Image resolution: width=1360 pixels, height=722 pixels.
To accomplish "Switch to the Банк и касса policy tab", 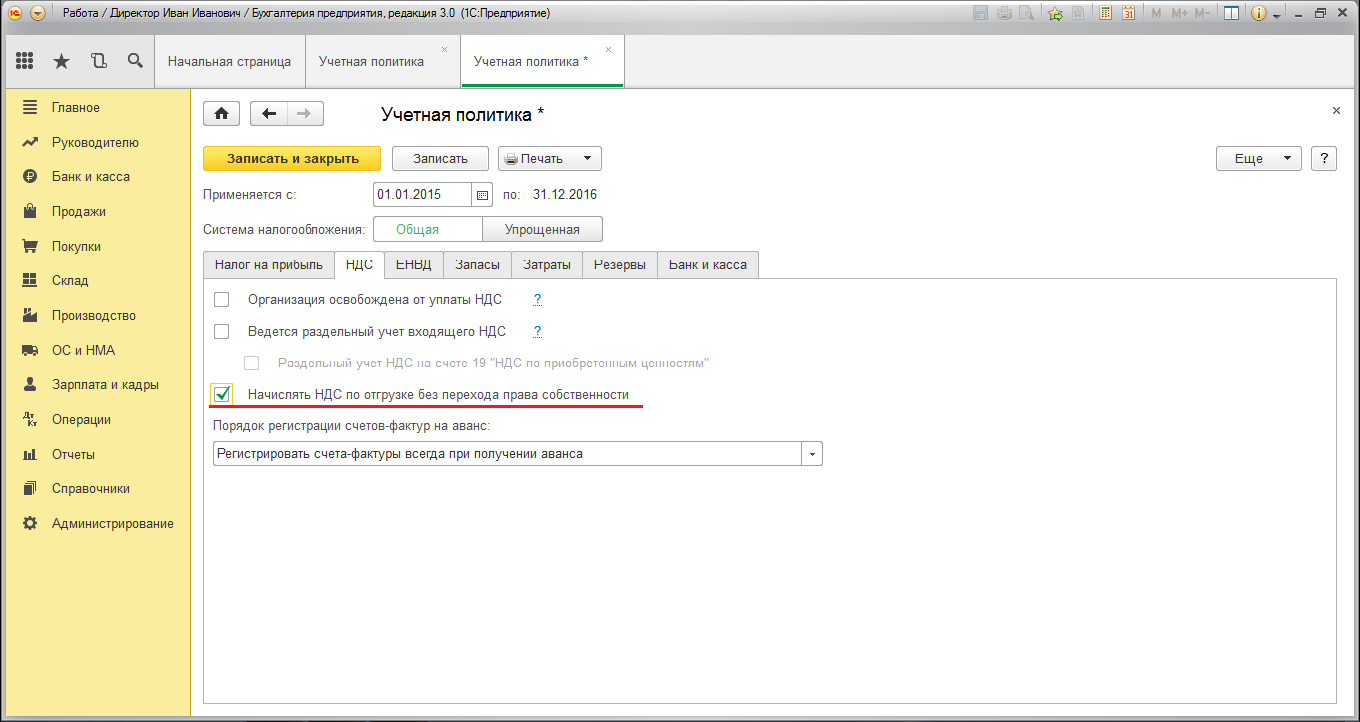I will click(709, 264).
